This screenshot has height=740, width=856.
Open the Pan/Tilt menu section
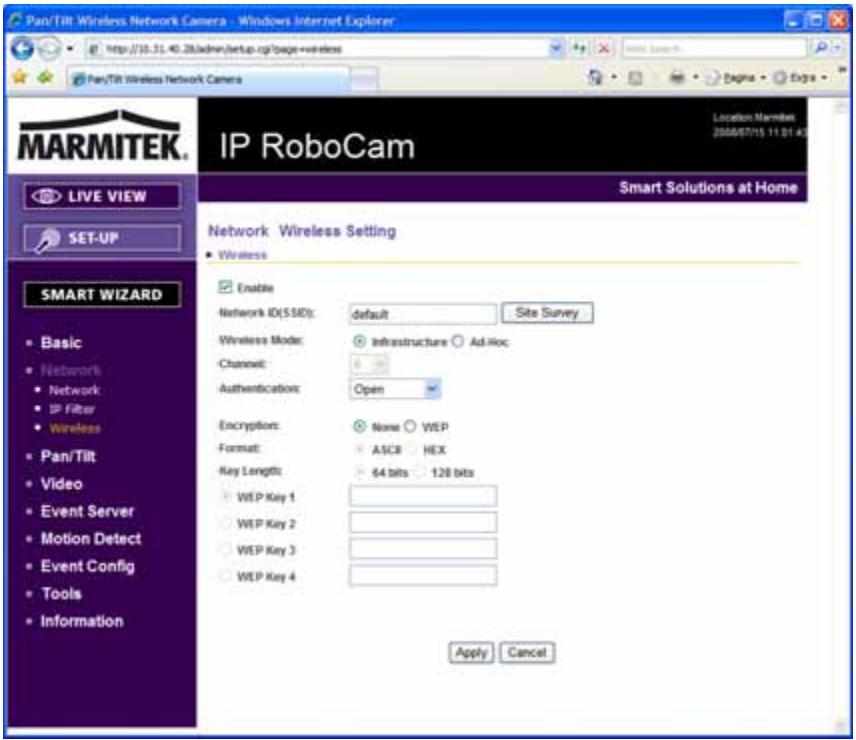click(68, 456)
